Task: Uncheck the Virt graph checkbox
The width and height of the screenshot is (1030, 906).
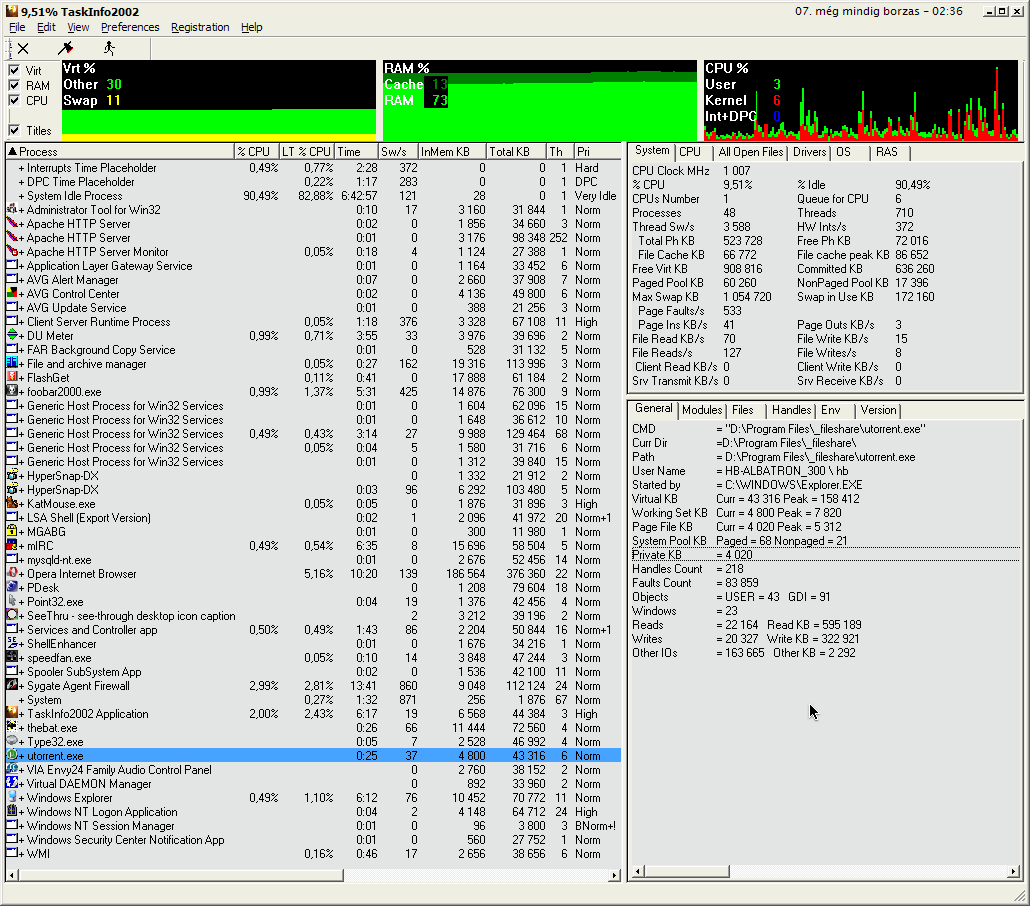Action: point(14,71)
